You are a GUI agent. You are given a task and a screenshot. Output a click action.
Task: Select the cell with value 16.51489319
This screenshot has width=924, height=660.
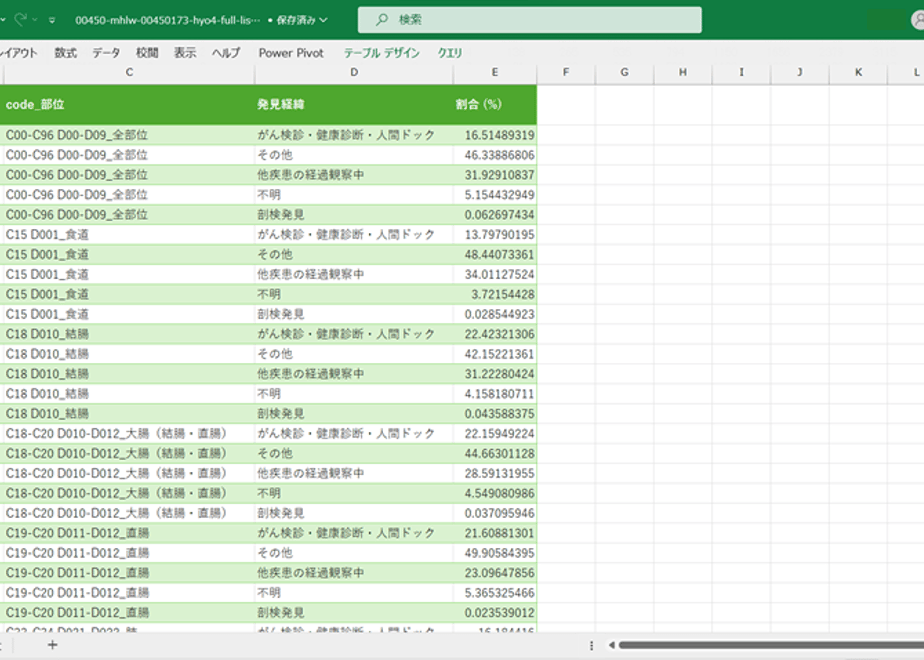click(x=495, y=135)
